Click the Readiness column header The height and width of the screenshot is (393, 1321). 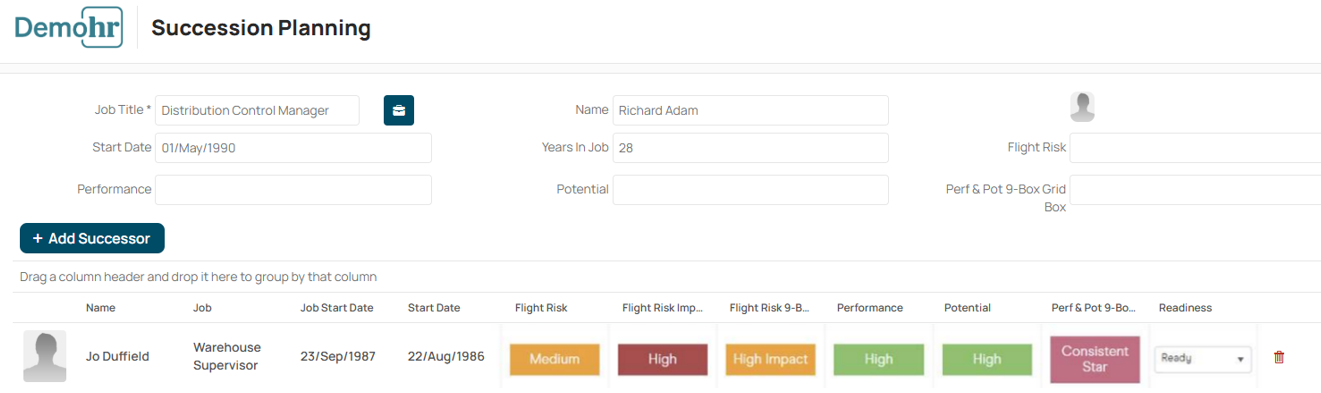click(x=1185, y=308)
